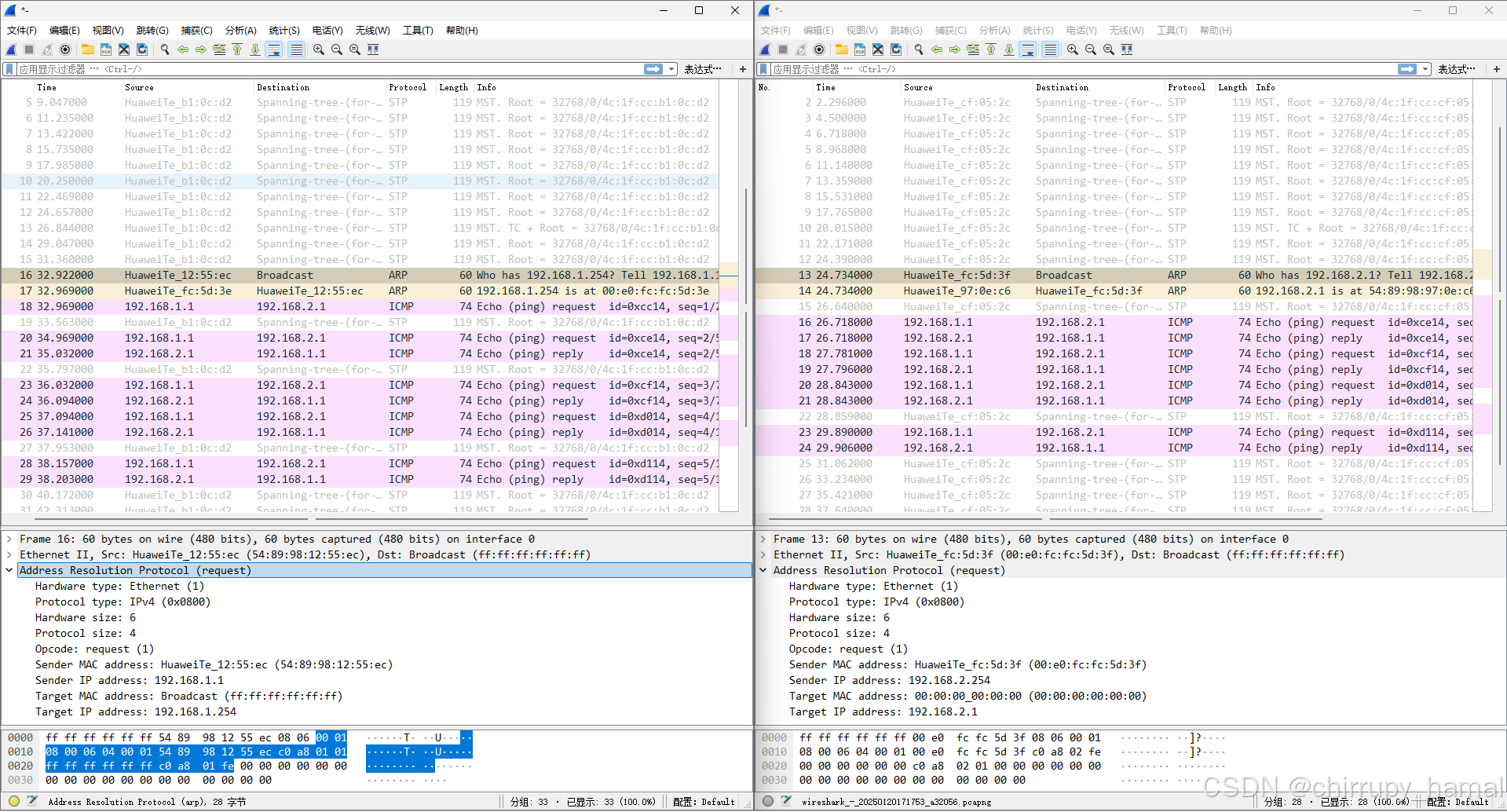Open capture file folder icon in right window

pyautogui.click(x=841, y=49)
